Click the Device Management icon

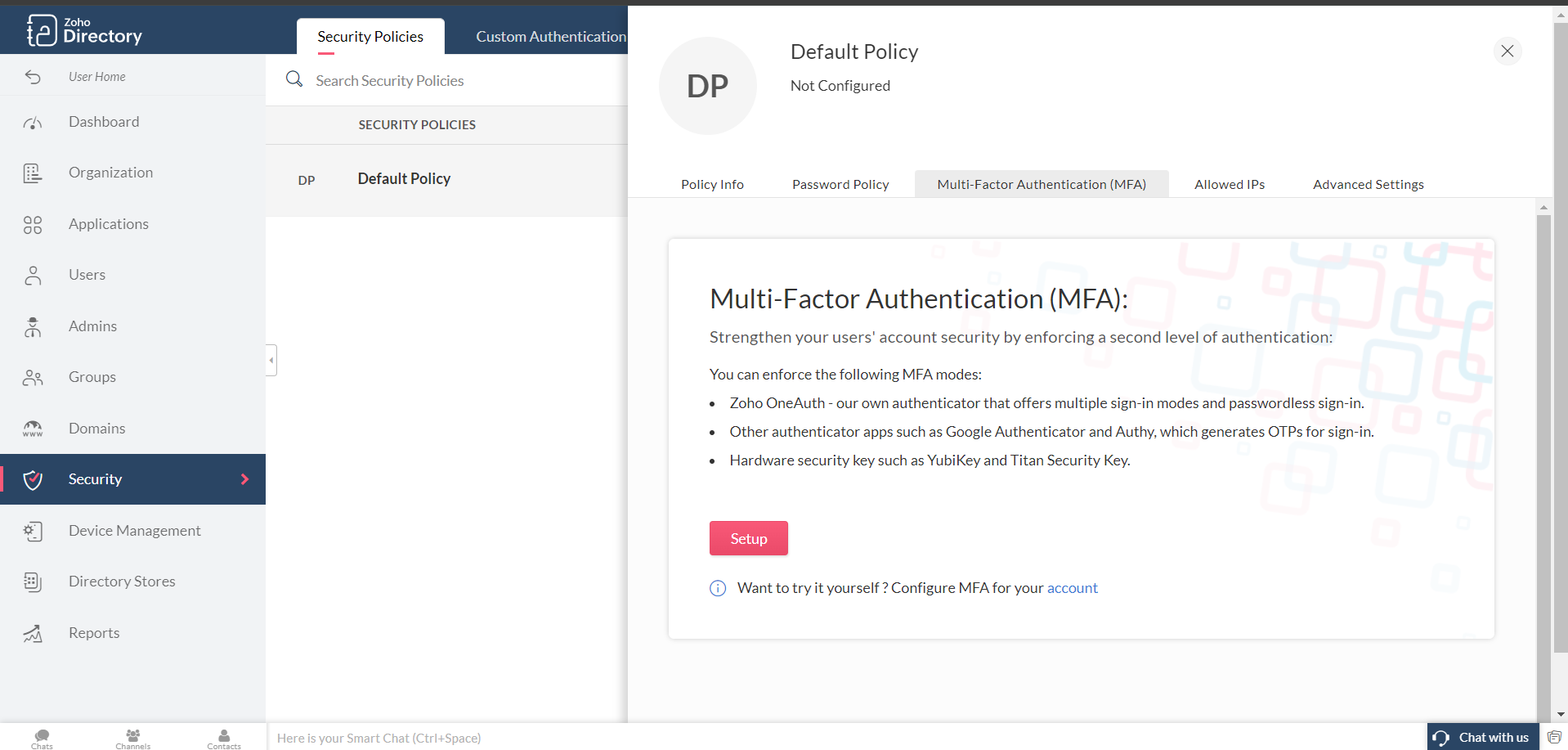click(33, 532)
